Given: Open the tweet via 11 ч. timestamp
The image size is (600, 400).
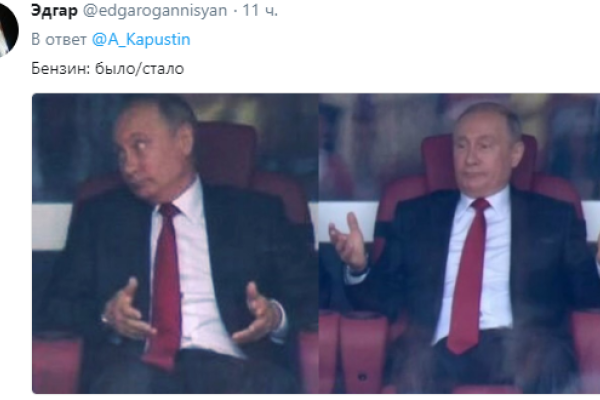Looking at the screenshot, I should click(260, 10).
